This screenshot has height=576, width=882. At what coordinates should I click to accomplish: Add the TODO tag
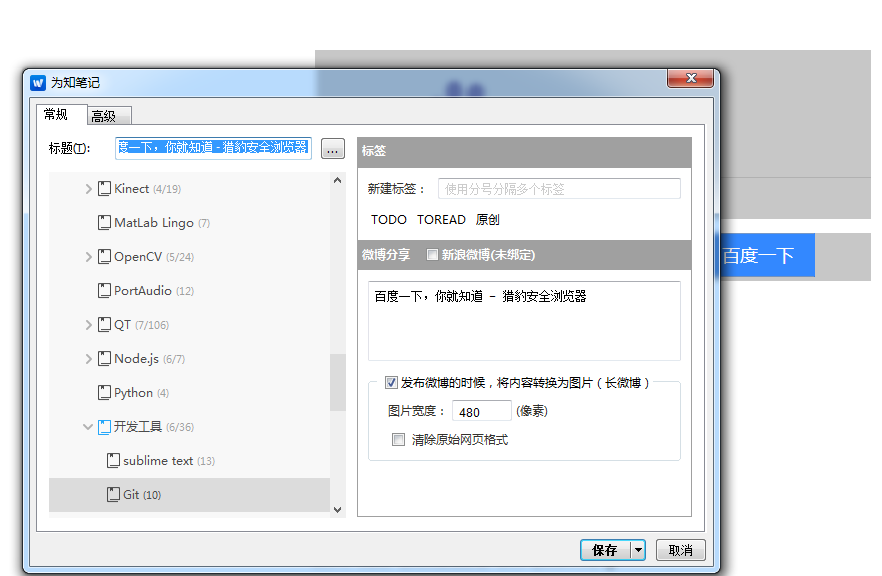pos(388,219)
